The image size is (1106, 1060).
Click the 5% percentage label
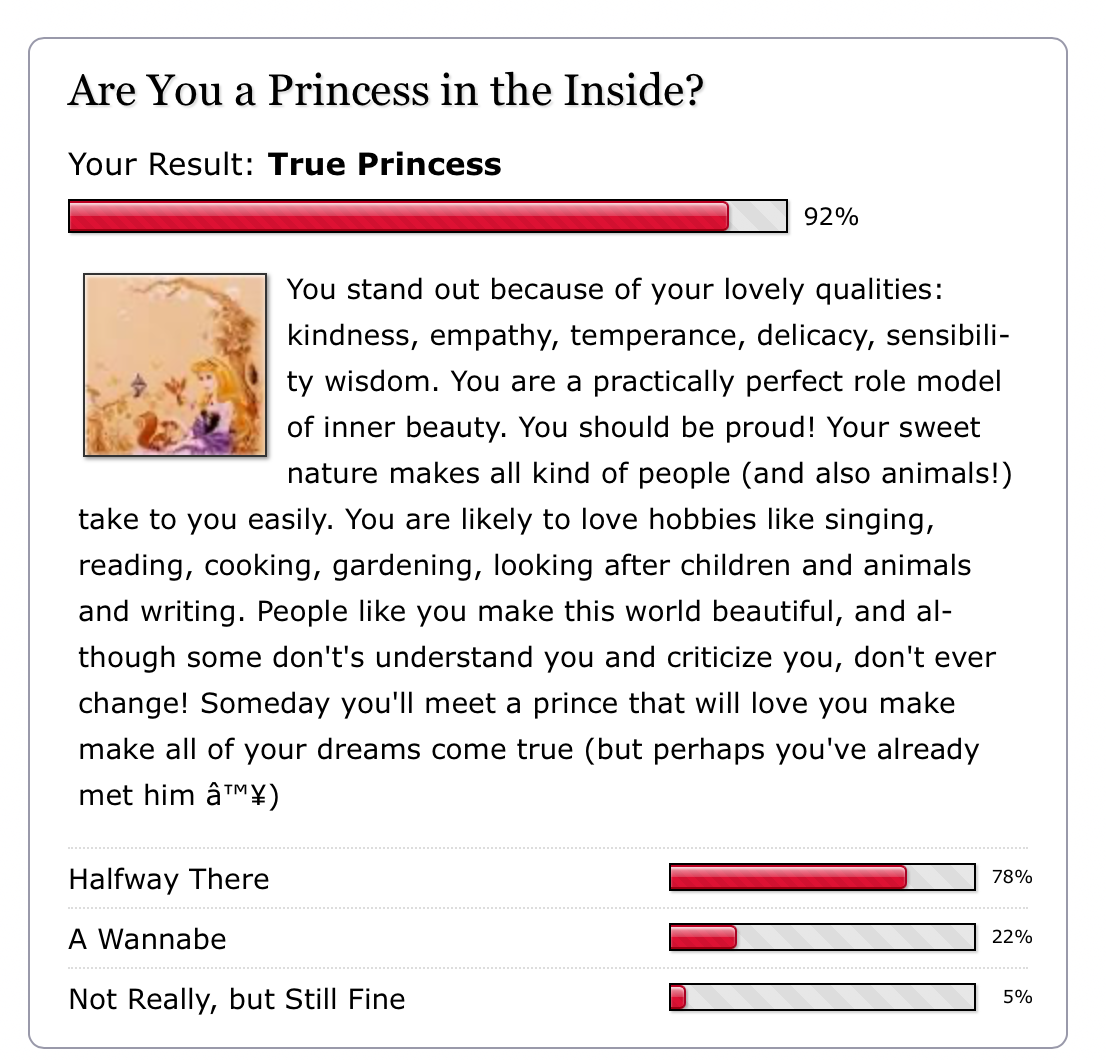pyautogui.click(x=1017, y=998)
